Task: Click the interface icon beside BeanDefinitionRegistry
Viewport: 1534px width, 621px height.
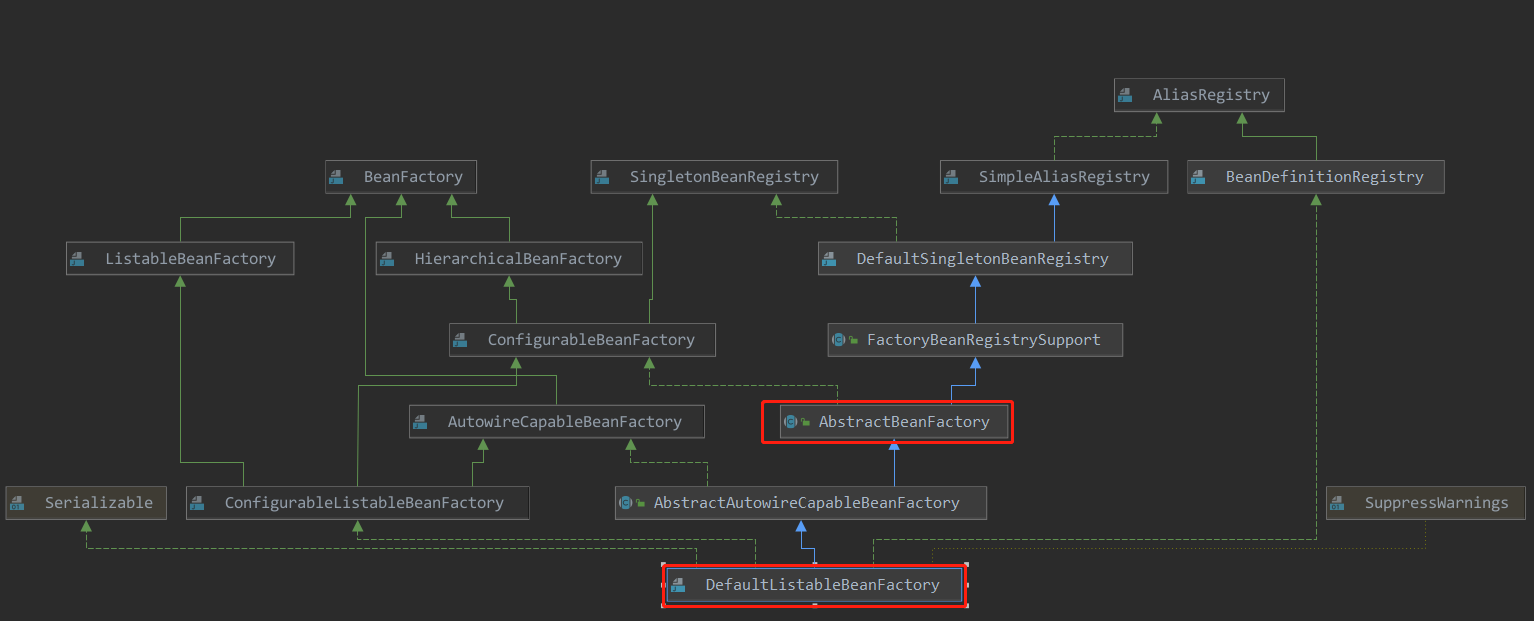Action: 1200,177
